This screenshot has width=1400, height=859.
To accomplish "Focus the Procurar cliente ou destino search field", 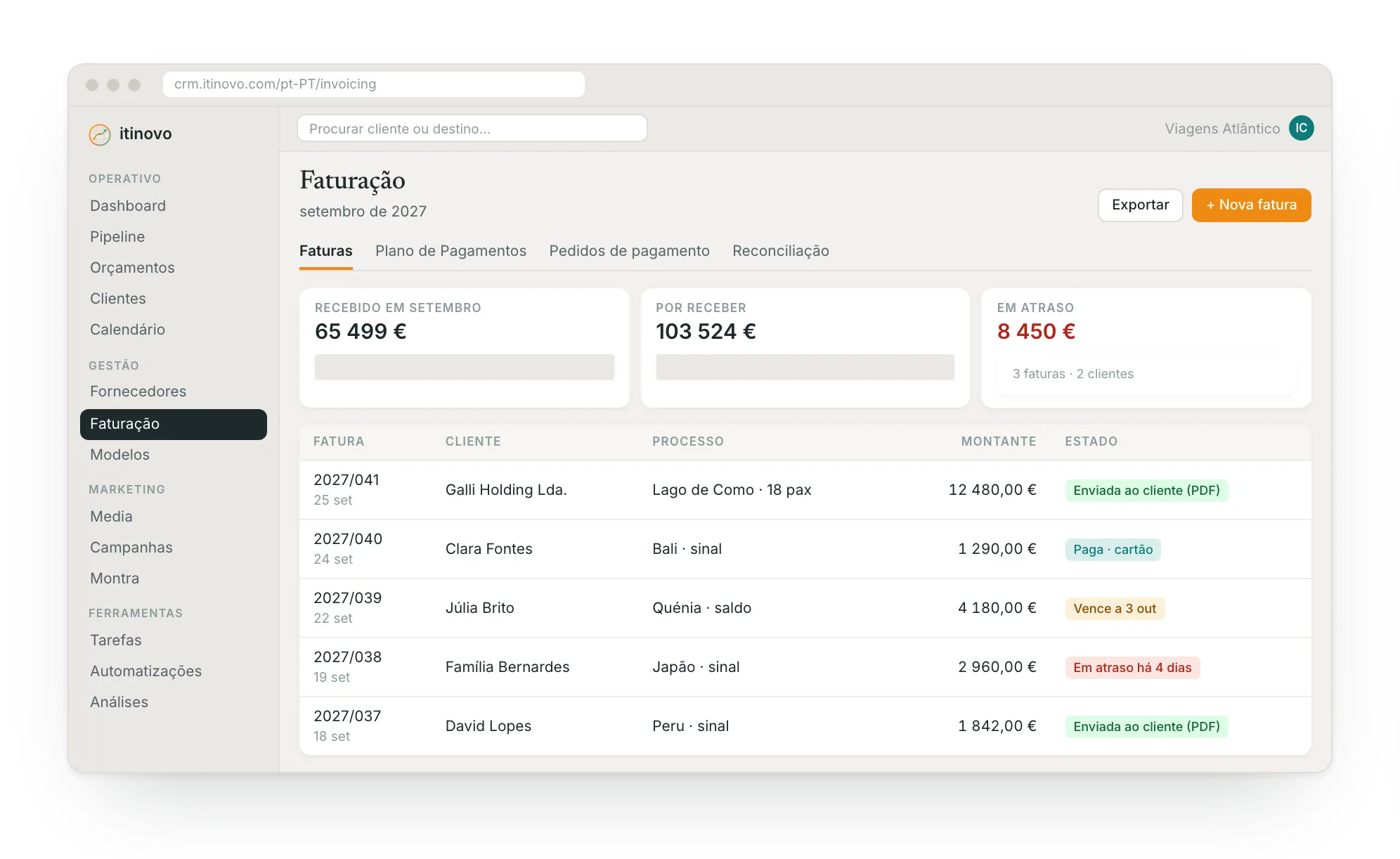I will (x=472, y=129).
